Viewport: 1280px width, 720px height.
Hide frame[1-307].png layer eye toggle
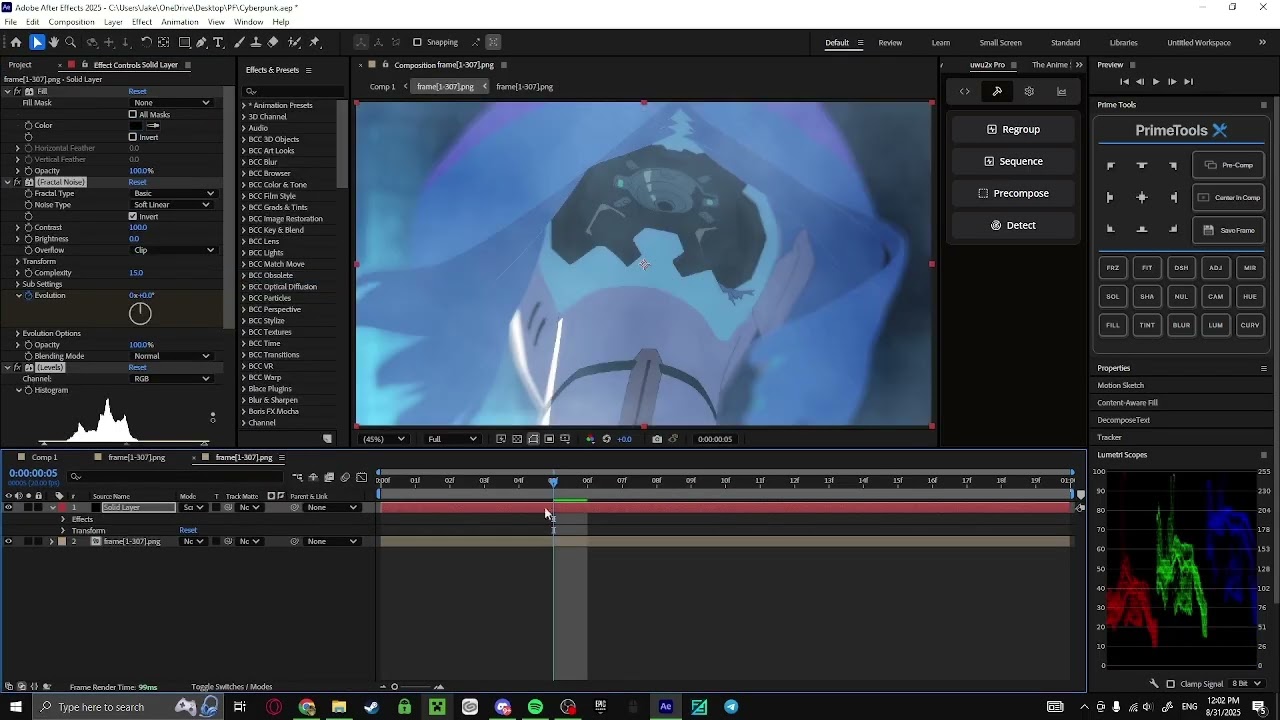[8, 541]
